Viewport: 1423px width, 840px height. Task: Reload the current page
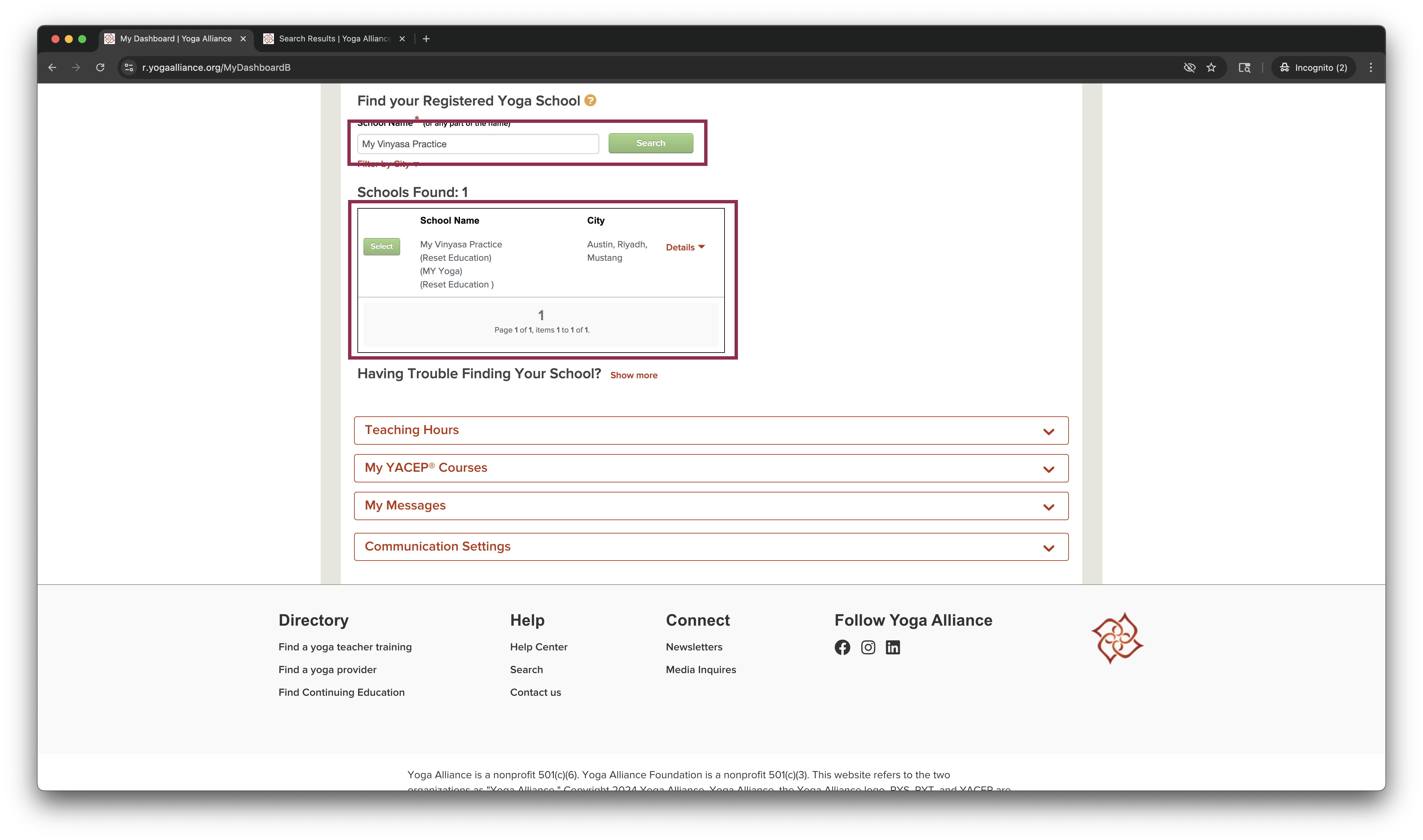100,67
